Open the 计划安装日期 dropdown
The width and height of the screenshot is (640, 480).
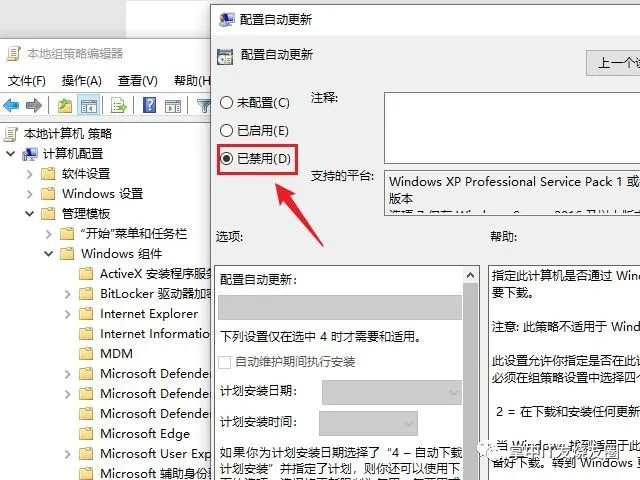[391, 393]
